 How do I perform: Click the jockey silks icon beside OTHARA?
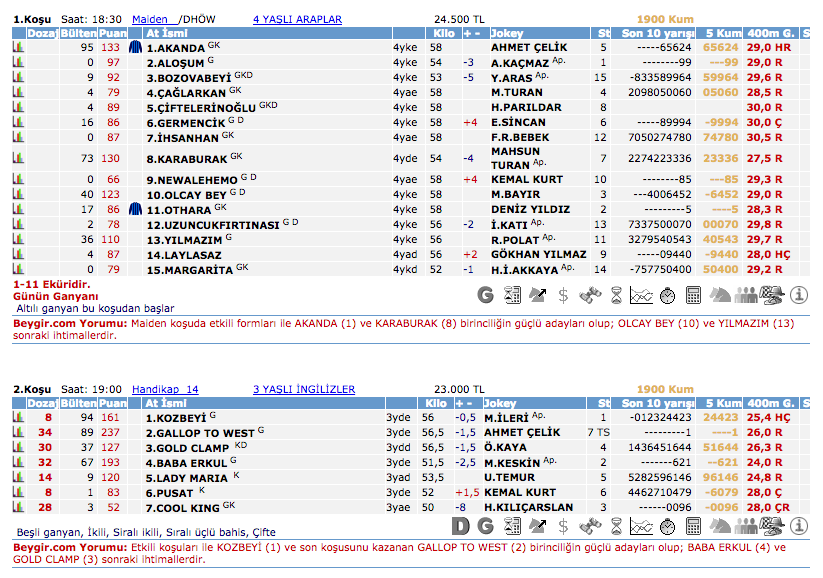[136, 209]
